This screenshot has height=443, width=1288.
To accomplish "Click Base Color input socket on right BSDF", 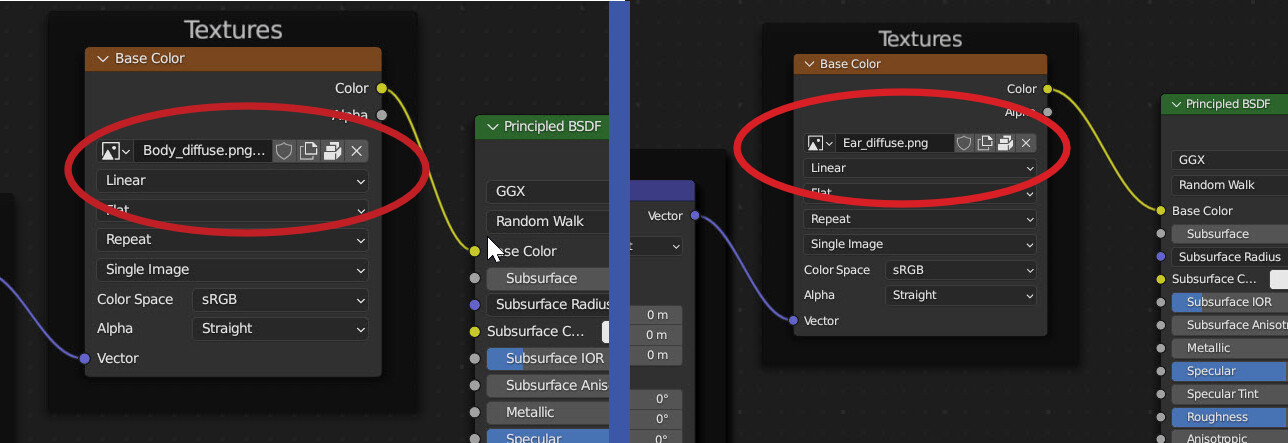I will coord(1161,211).
